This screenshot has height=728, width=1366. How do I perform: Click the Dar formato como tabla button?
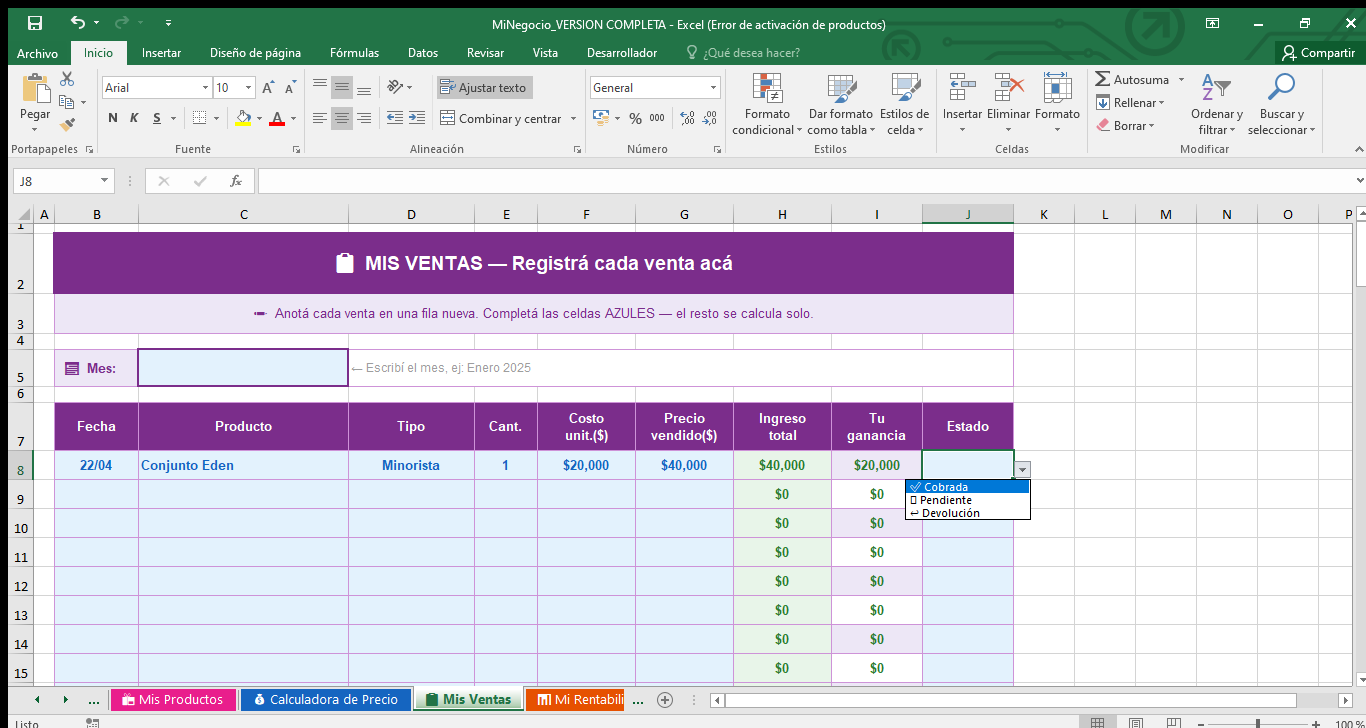pos(841,103)
